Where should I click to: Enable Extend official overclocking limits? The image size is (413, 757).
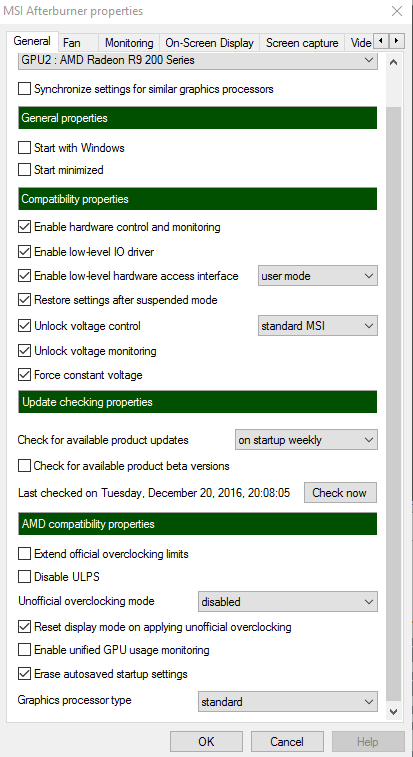pos(24,553)
